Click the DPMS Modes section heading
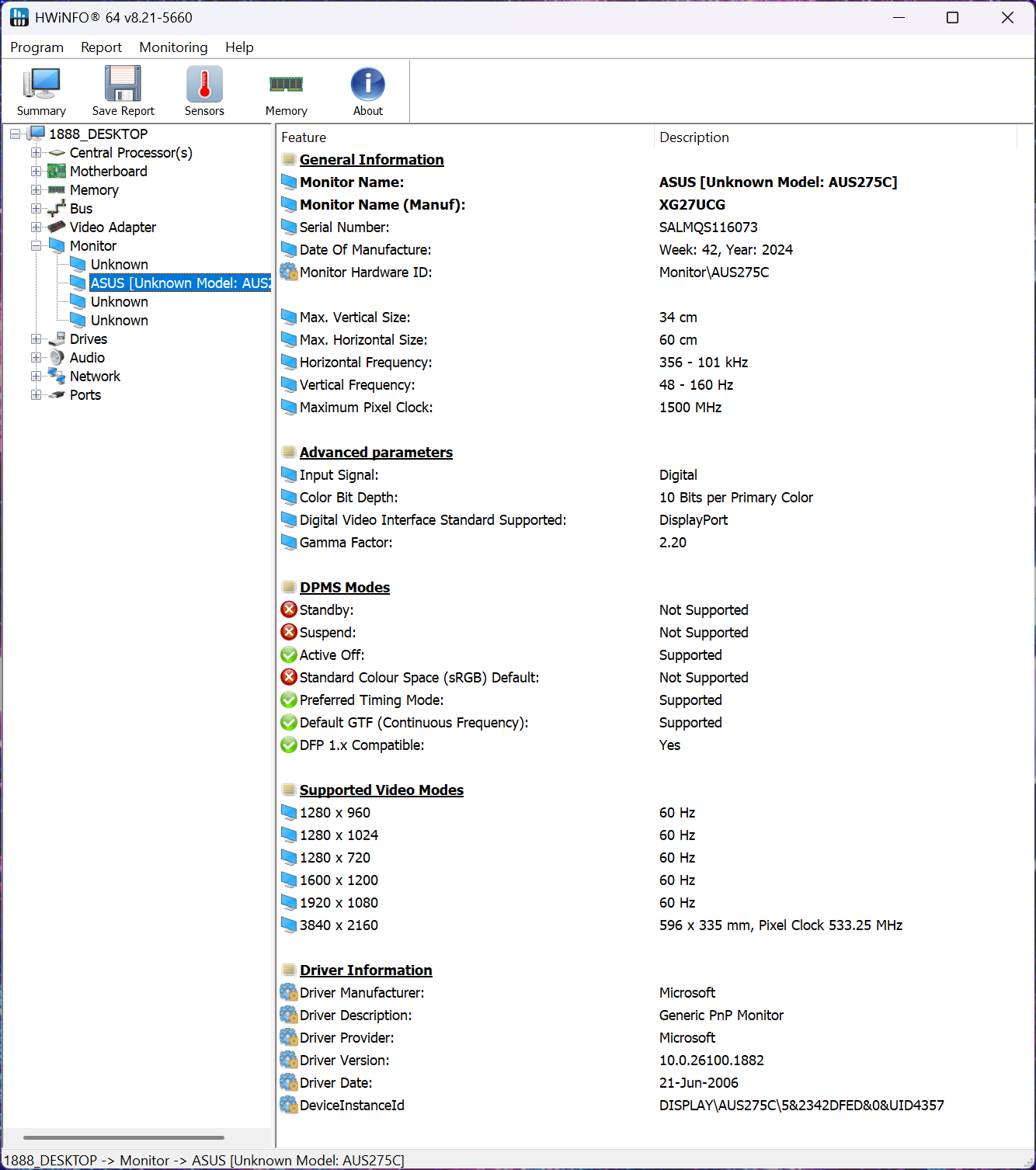This screenshot has height=1170, width=1036. tap(345, 587)
